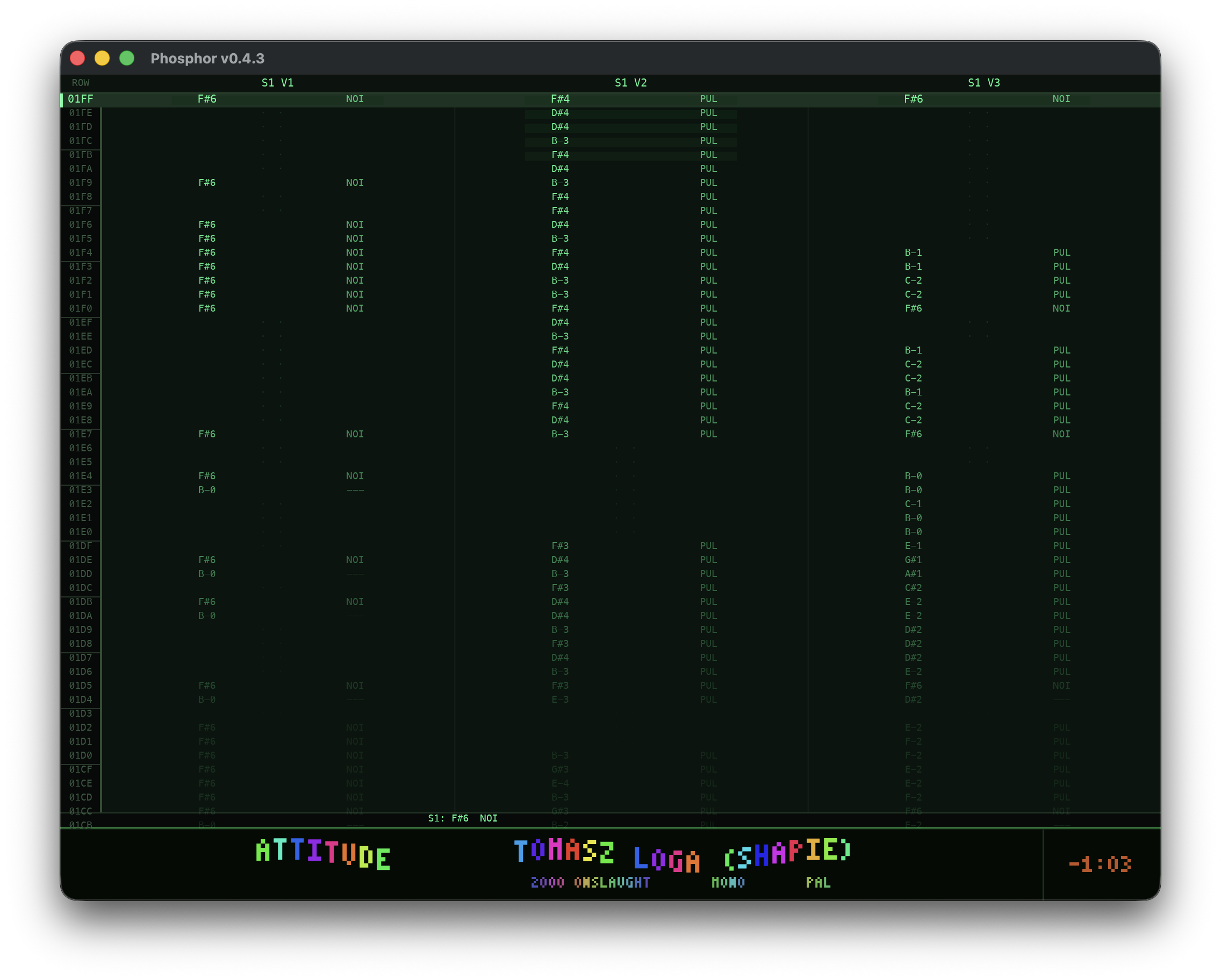Click the S1 V3 column header
Viewport: 1221px width, 980px height.
click(x=983, y=83)
